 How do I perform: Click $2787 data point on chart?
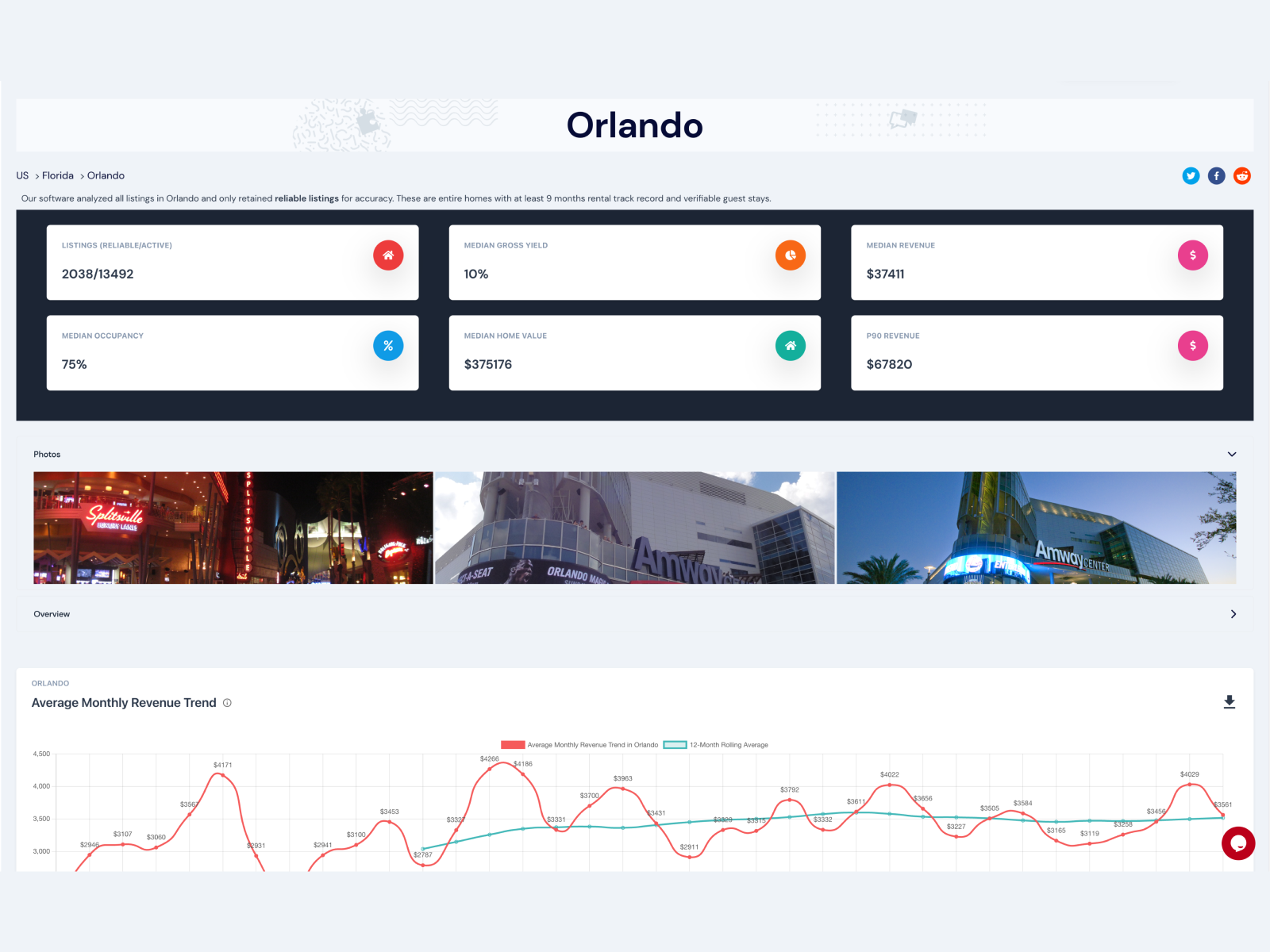click(x=423, y=864)
